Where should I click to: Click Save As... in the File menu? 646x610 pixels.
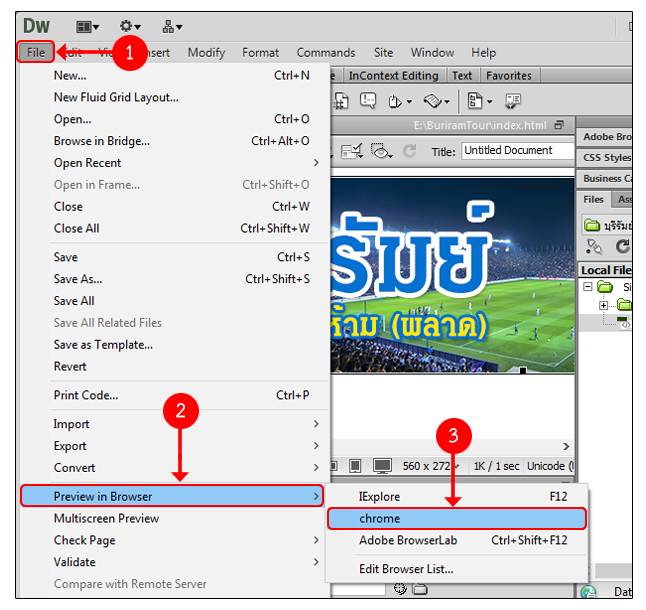tap(78, 279)
